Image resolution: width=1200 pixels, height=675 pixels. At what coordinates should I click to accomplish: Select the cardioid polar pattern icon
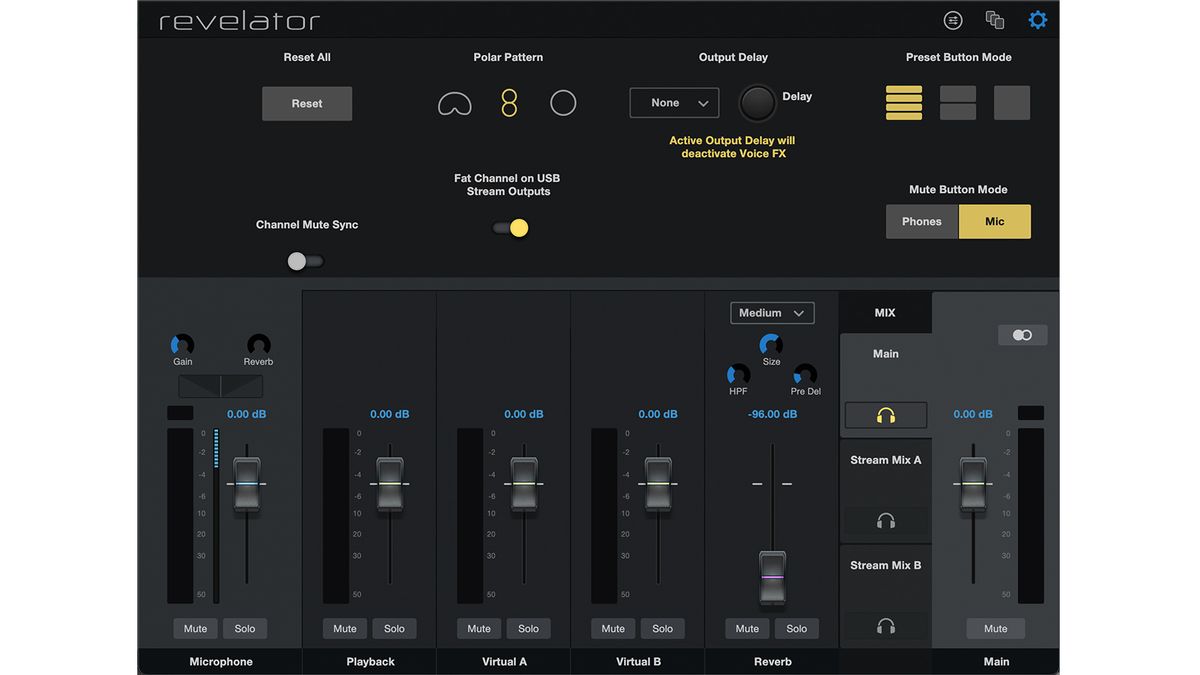click(455, 103)
